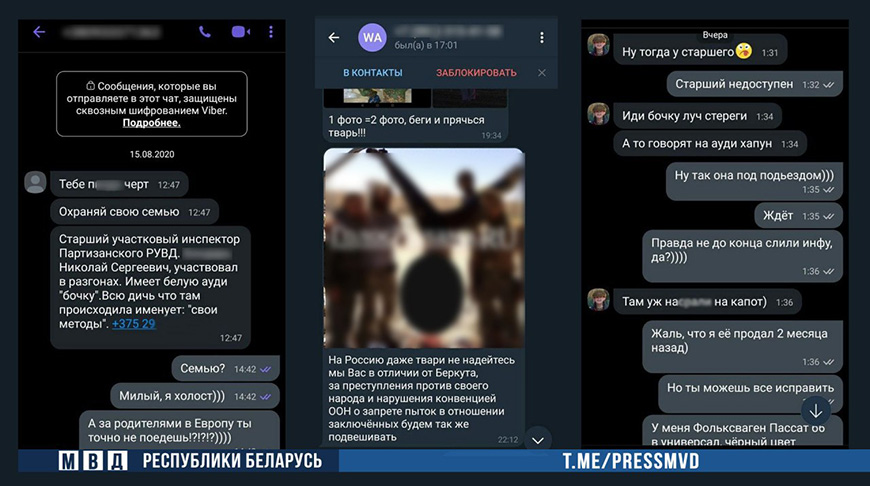Tap the 'Вчера' date label in right chat

point(715,34)
